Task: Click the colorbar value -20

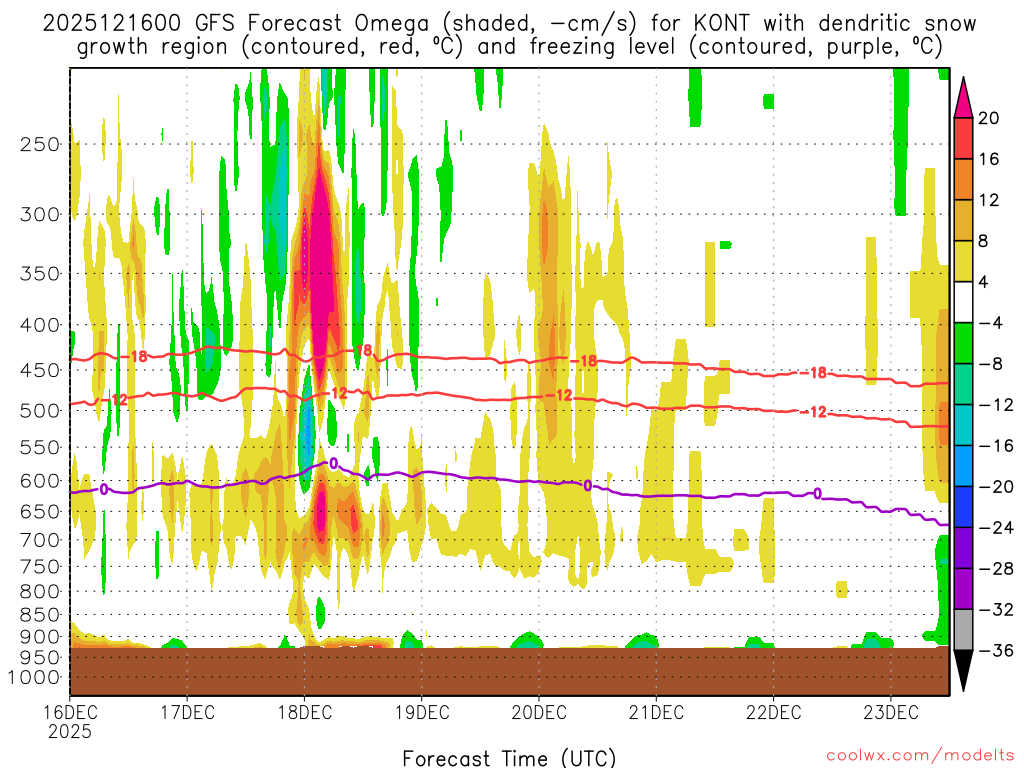Action: 996,487
